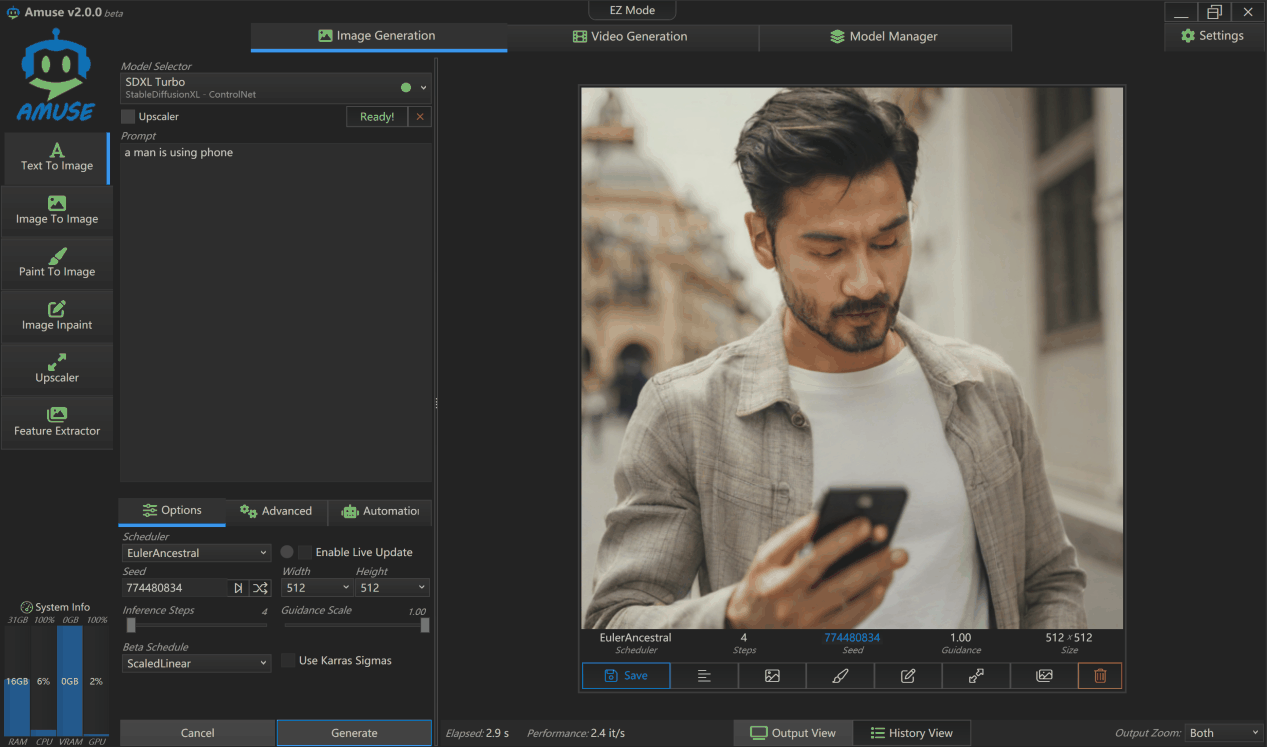This screenshot has width=1267, height=747.
Task: Click the Guidance Scale slider handle
Action: (x=425, y=625)
